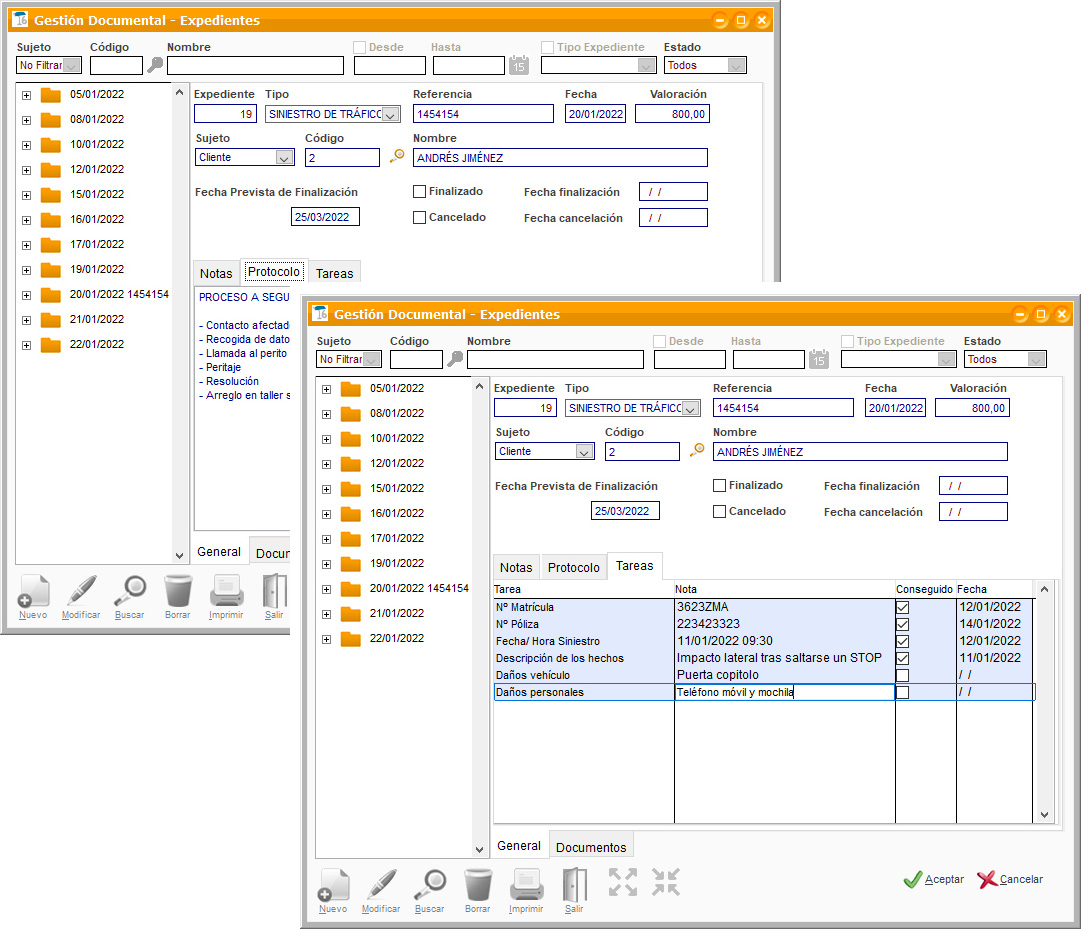Enable Desde date filter checkbox in front window
The width and height of the screenshot is (1081, 929).
[660, 341]
